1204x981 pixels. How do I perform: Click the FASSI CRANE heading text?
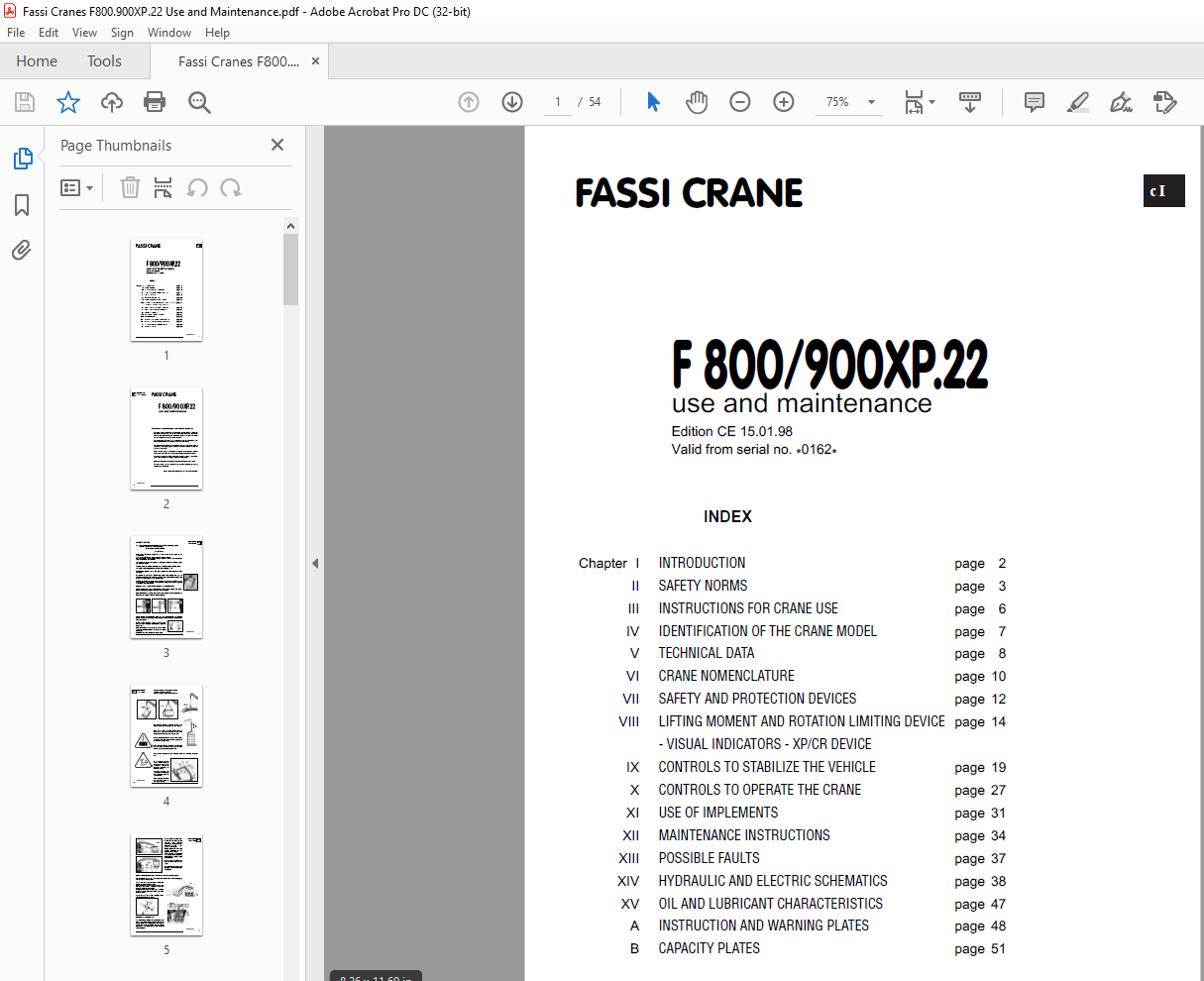[x=689, y=193]
